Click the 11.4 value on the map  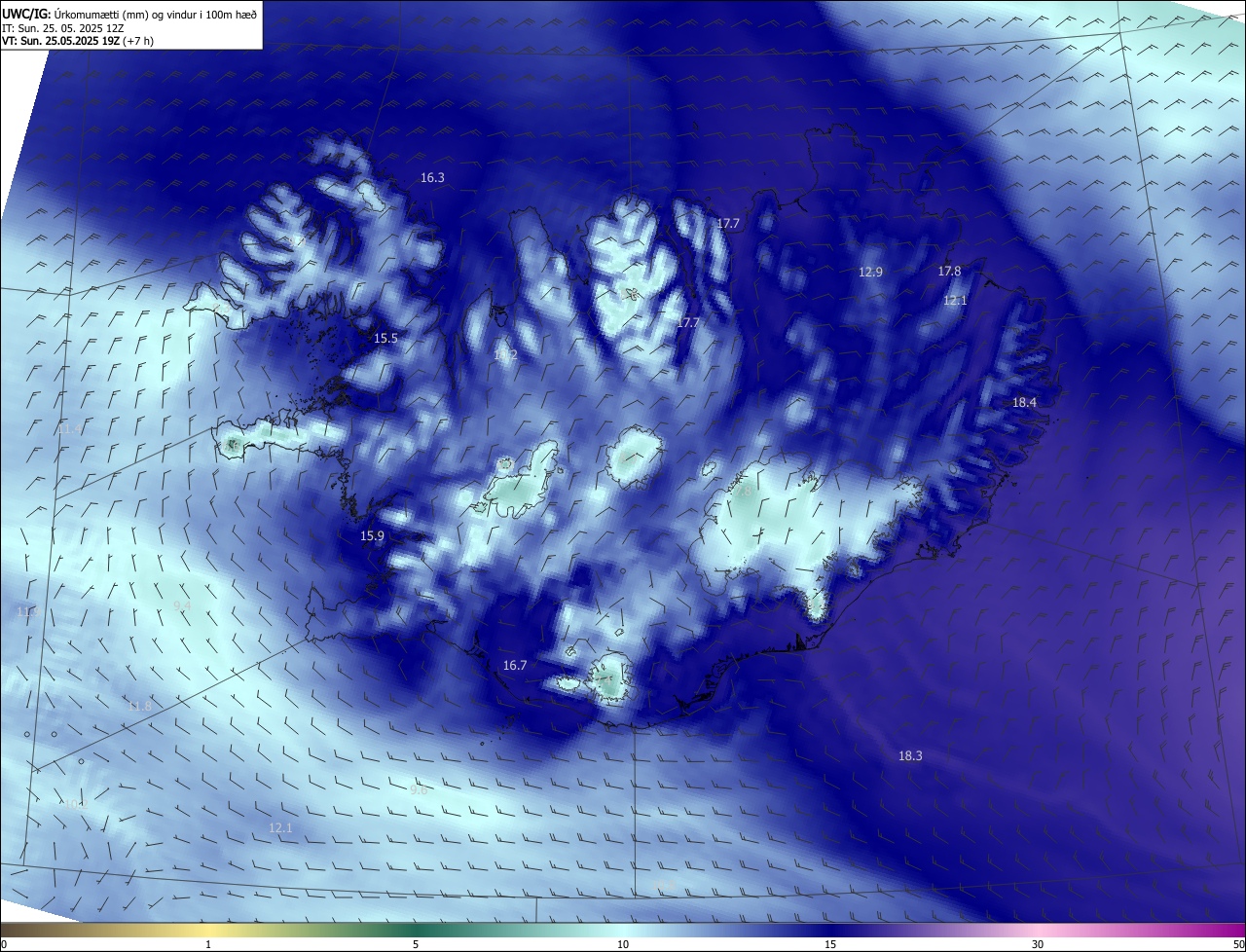point(70,429)
